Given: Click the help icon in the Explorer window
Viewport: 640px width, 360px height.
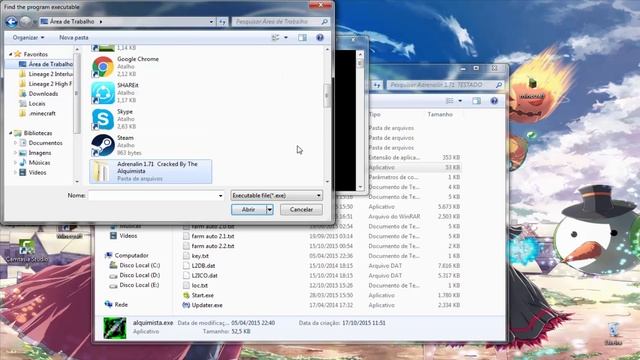Looking at the screenshot, I should point(494,100).
